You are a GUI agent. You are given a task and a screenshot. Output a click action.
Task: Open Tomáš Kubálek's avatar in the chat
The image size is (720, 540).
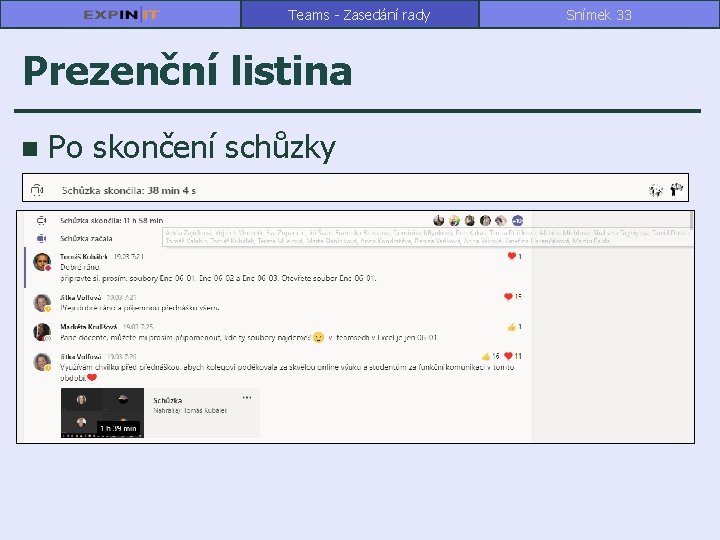[42, 262]
